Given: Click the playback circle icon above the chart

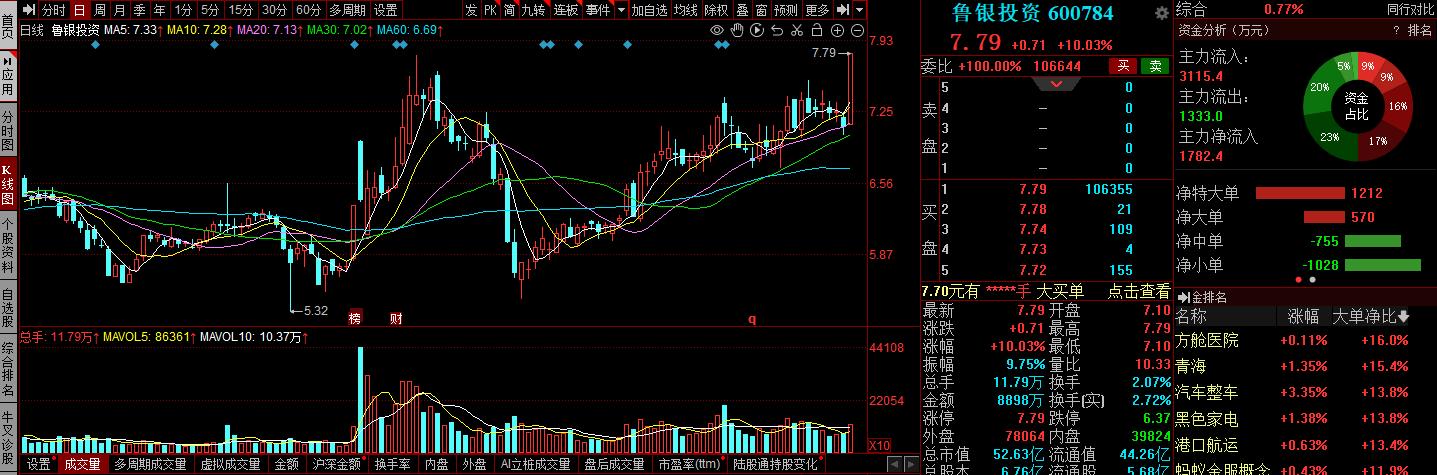Looking at the screenshot, I should (x=757, y=30).
